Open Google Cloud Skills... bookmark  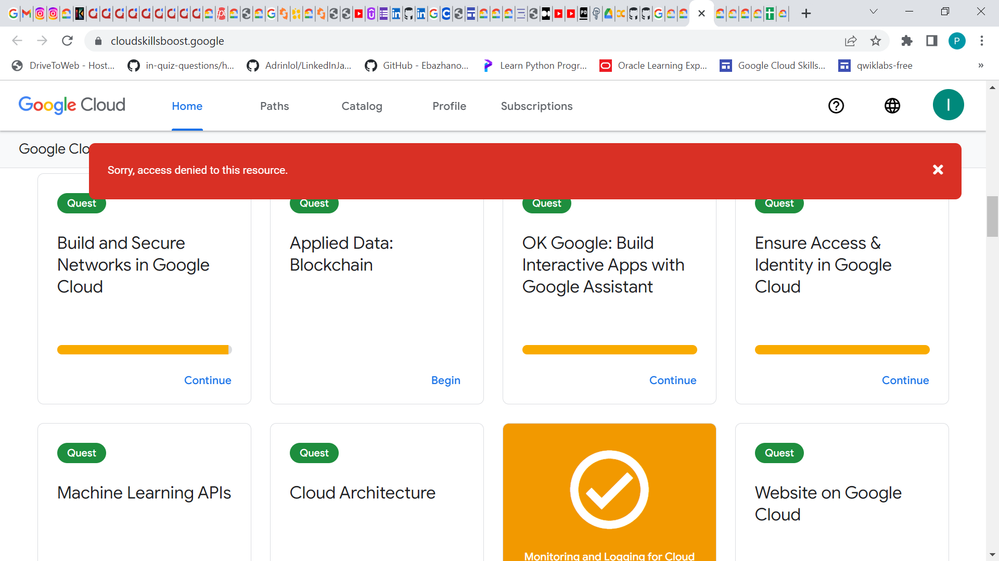(772, 65)
